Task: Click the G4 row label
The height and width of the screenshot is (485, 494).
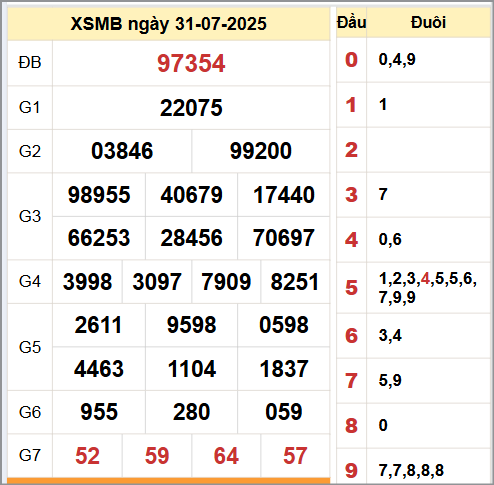Action: 30,281
